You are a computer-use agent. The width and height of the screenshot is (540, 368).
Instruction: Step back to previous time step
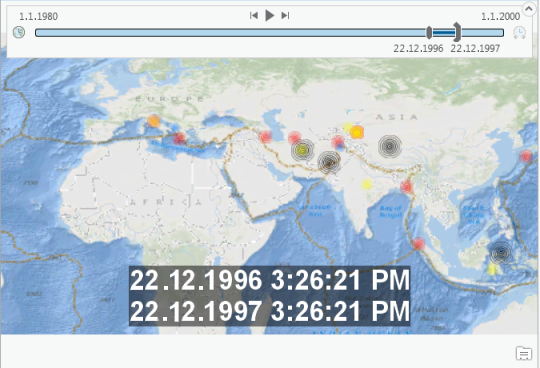(254, 15)
